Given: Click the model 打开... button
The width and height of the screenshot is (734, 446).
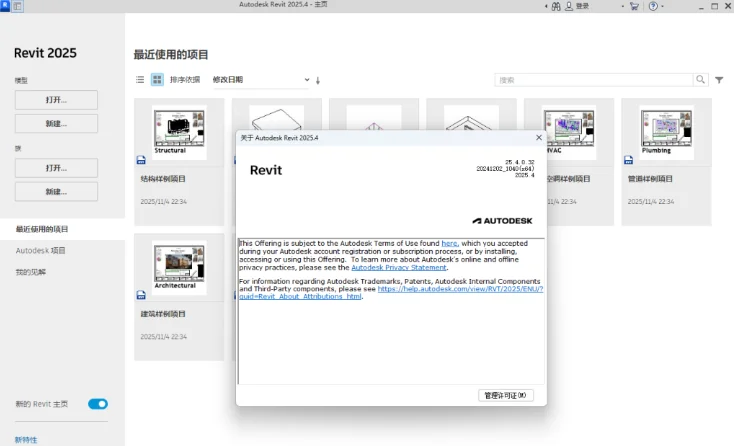Looking at the screenshot, I should coord(56,100).
